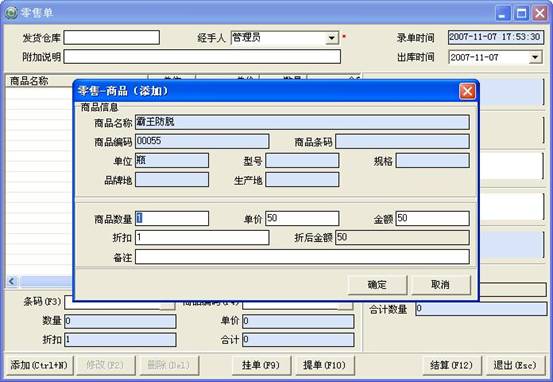Click the 挂单(F9) button

(x=261, y=365)
